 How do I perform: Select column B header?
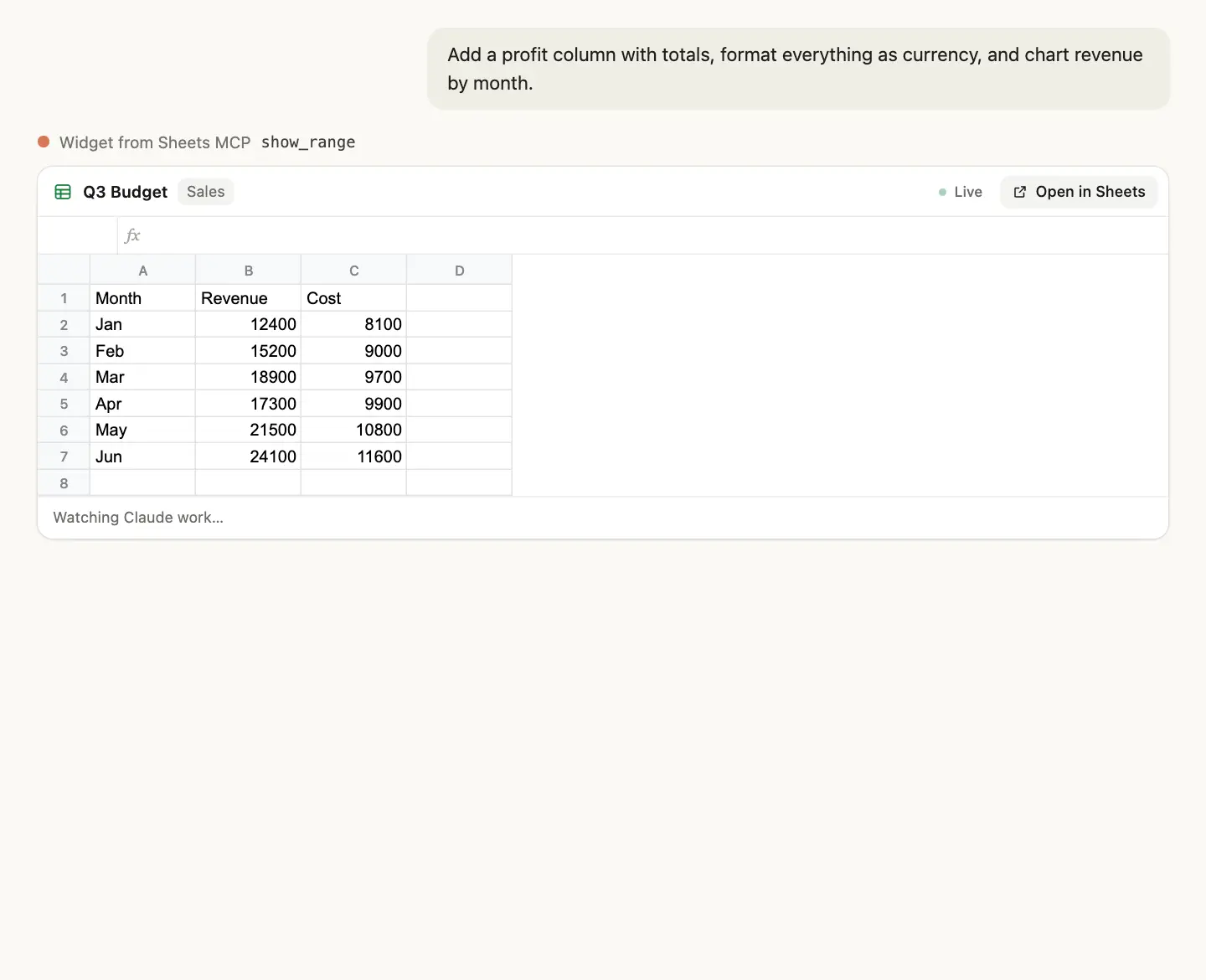pos(249,270)
